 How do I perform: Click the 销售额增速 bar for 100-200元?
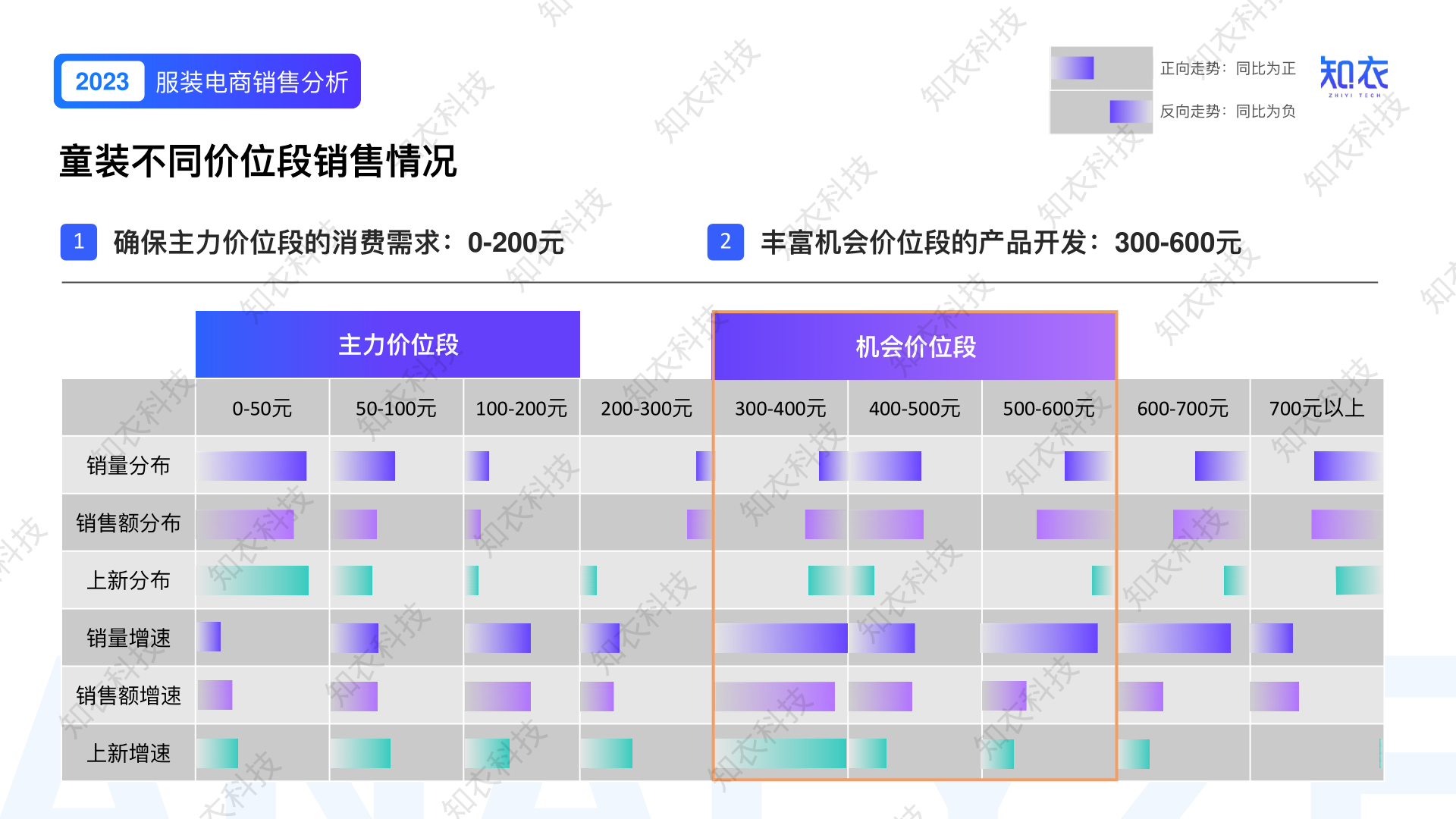point(497,696)
